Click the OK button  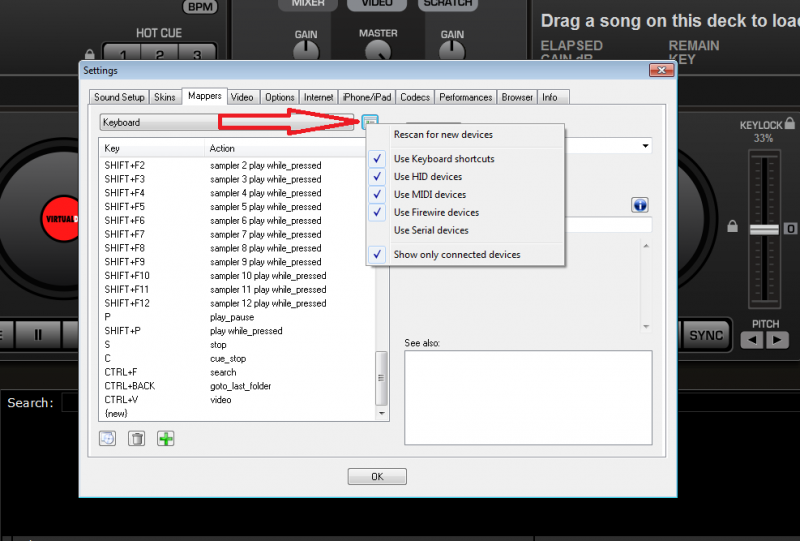coord(377,476)
